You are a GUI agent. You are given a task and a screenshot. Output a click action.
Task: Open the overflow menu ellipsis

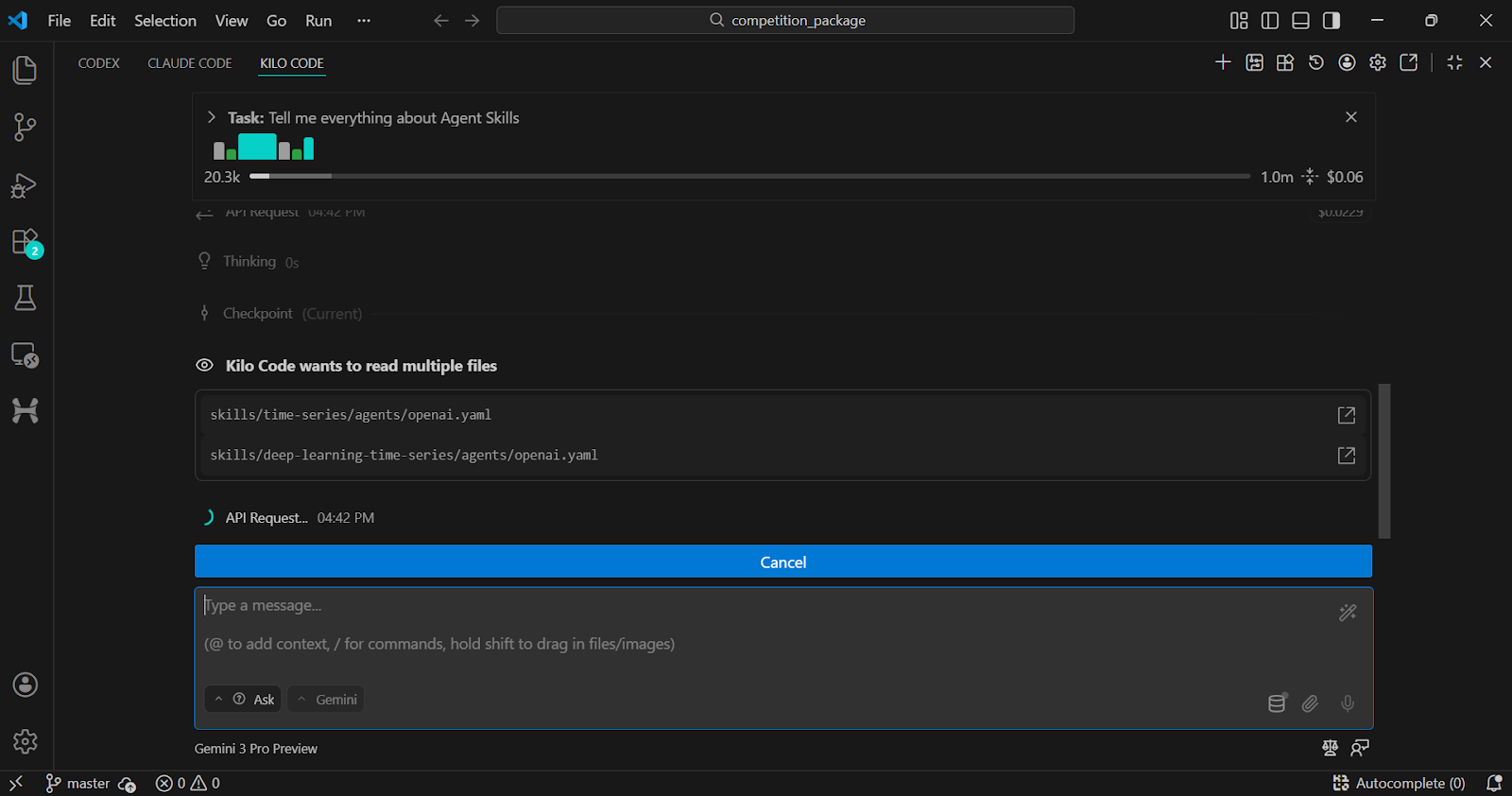(x=364, y=21)
